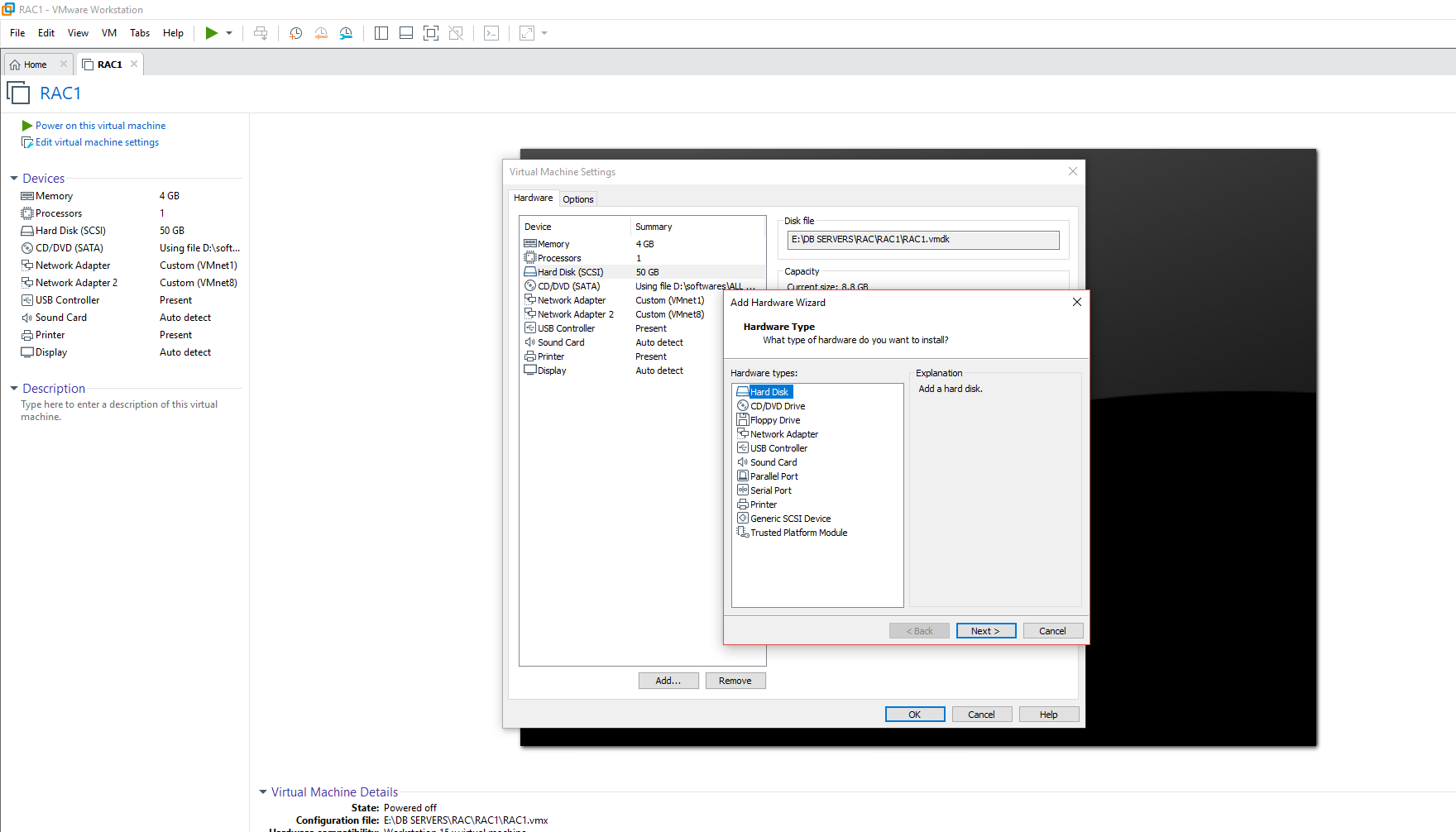
Task: Click OK in Virtual Machine Settings
Action: pyautogui.click(x=915, y=715)
